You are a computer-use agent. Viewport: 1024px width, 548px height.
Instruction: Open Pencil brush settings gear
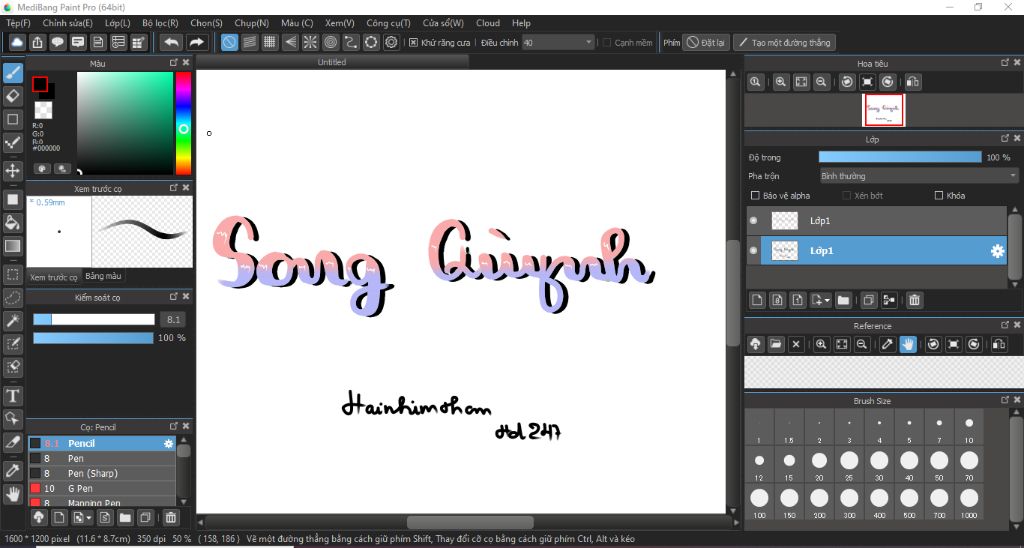pyautogui.click(x=168, y=443)
